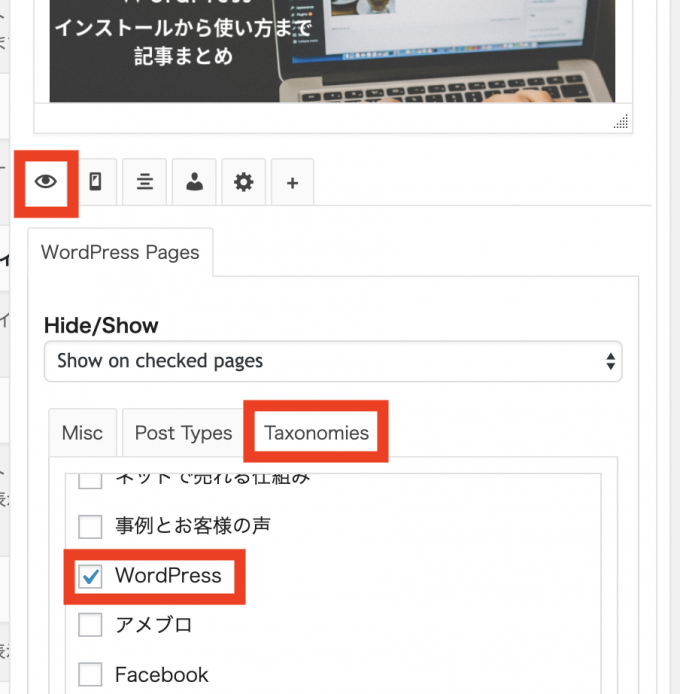Click the Facebook category label
680x694 pixels.
pyautogui.click(x=162, y=675)
